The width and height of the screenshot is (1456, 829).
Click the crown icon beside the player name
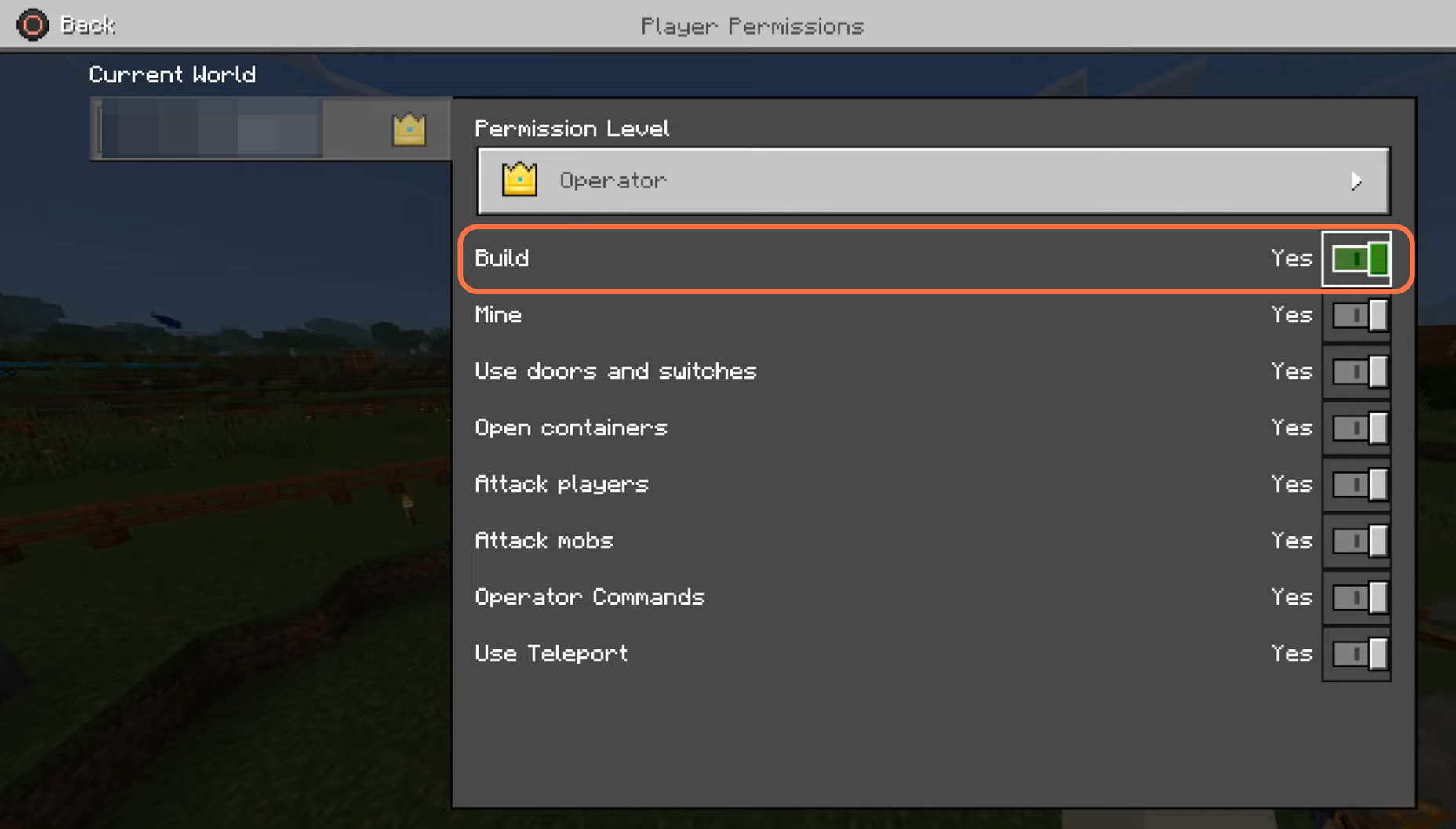[409, 129]
